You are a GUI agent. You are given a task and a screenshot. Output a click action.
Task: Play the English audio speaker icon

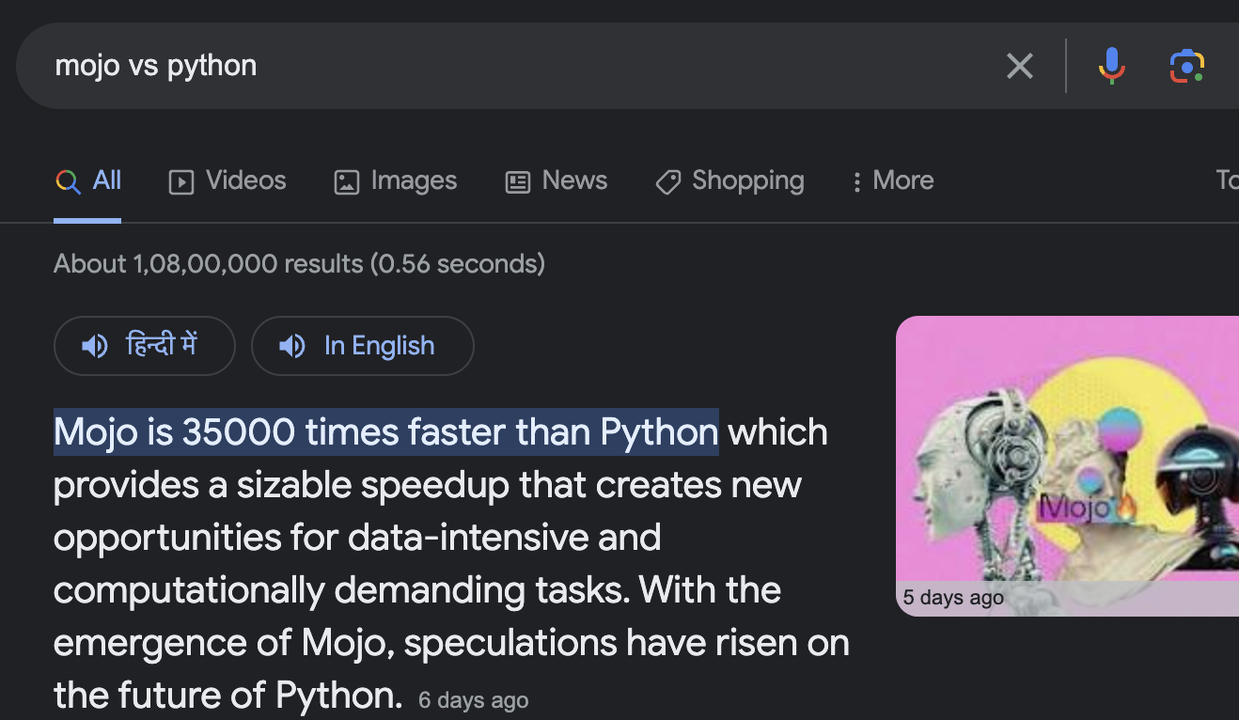click(292, 346)
